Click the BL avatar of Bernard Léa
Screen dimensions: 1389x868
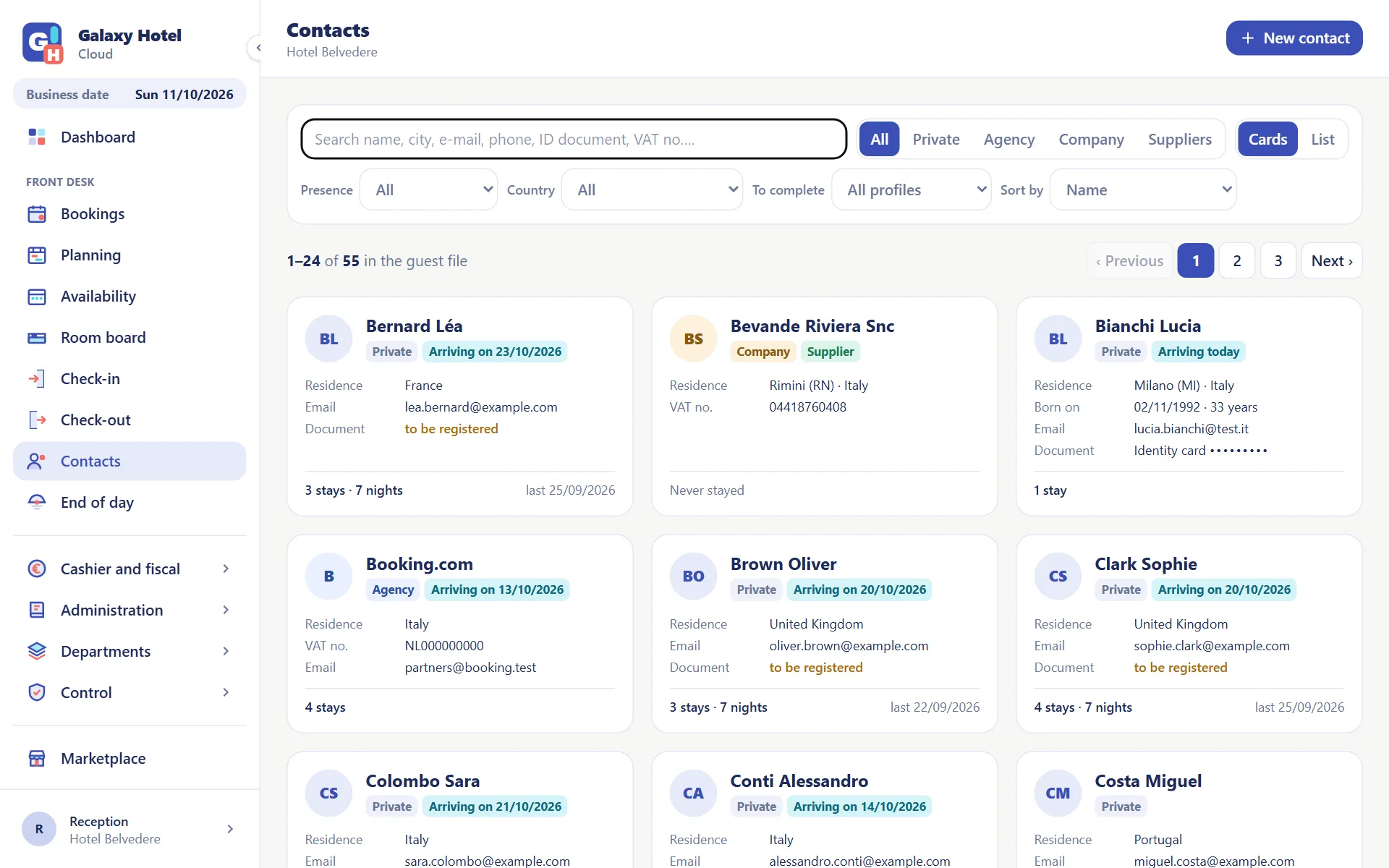click(x=328, y=339)
